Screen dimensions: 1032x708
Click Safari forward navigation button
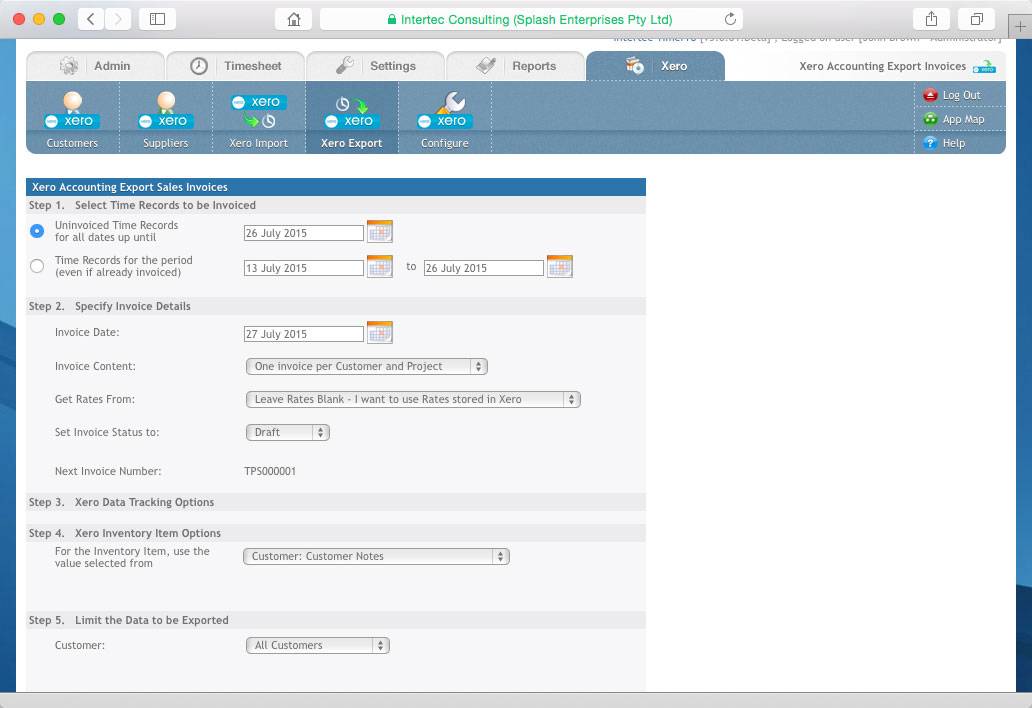(x=118, y=19)
